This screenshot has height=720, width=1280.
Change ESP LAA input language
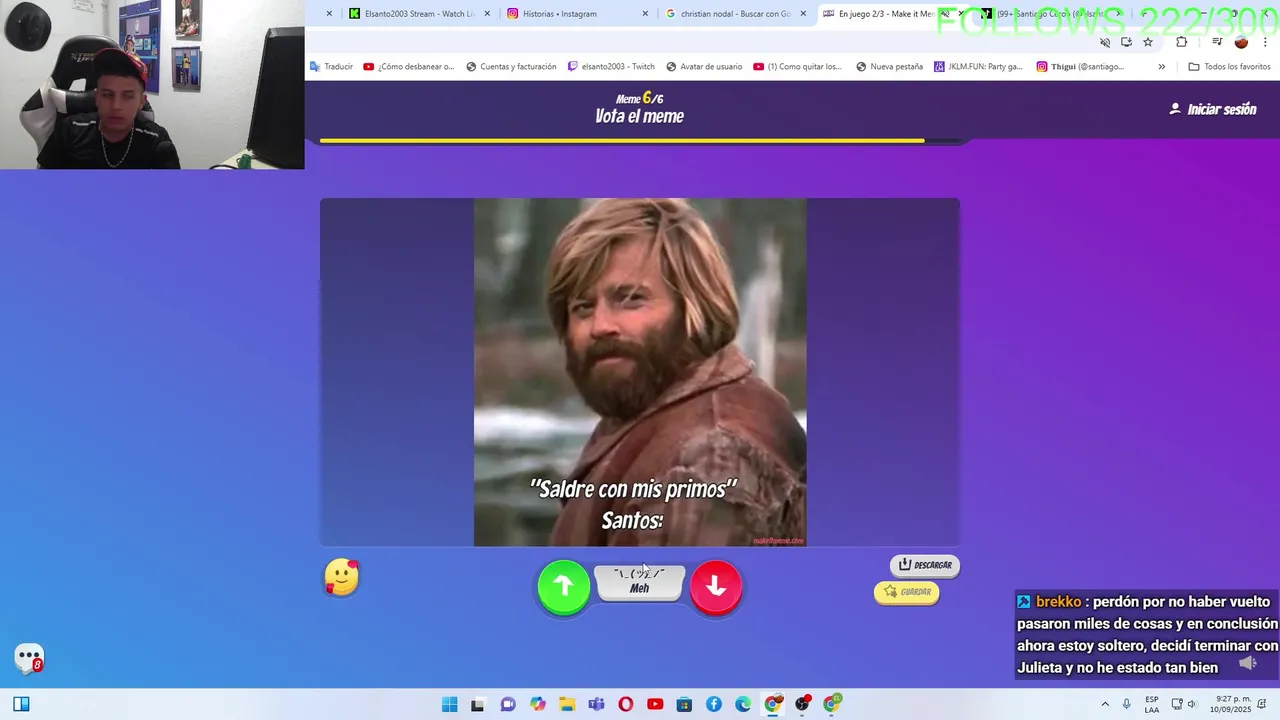coord(1152,704)
